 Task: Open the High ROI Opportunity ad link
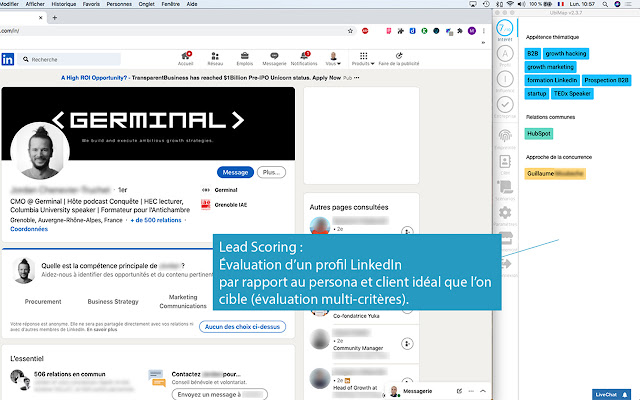coord(94,78)
